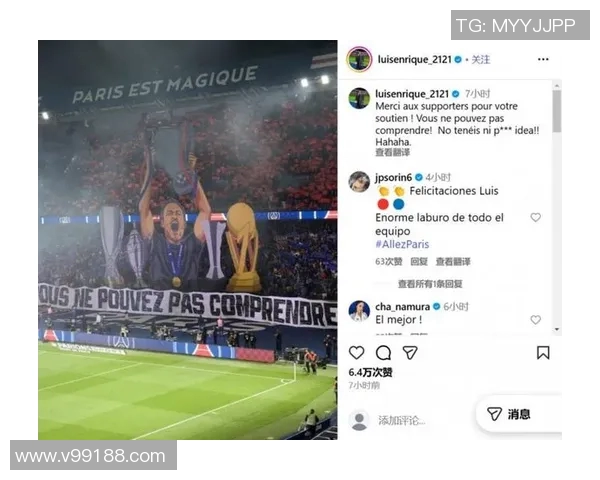Open the #AllezParis hashtag

pos(402,244)
